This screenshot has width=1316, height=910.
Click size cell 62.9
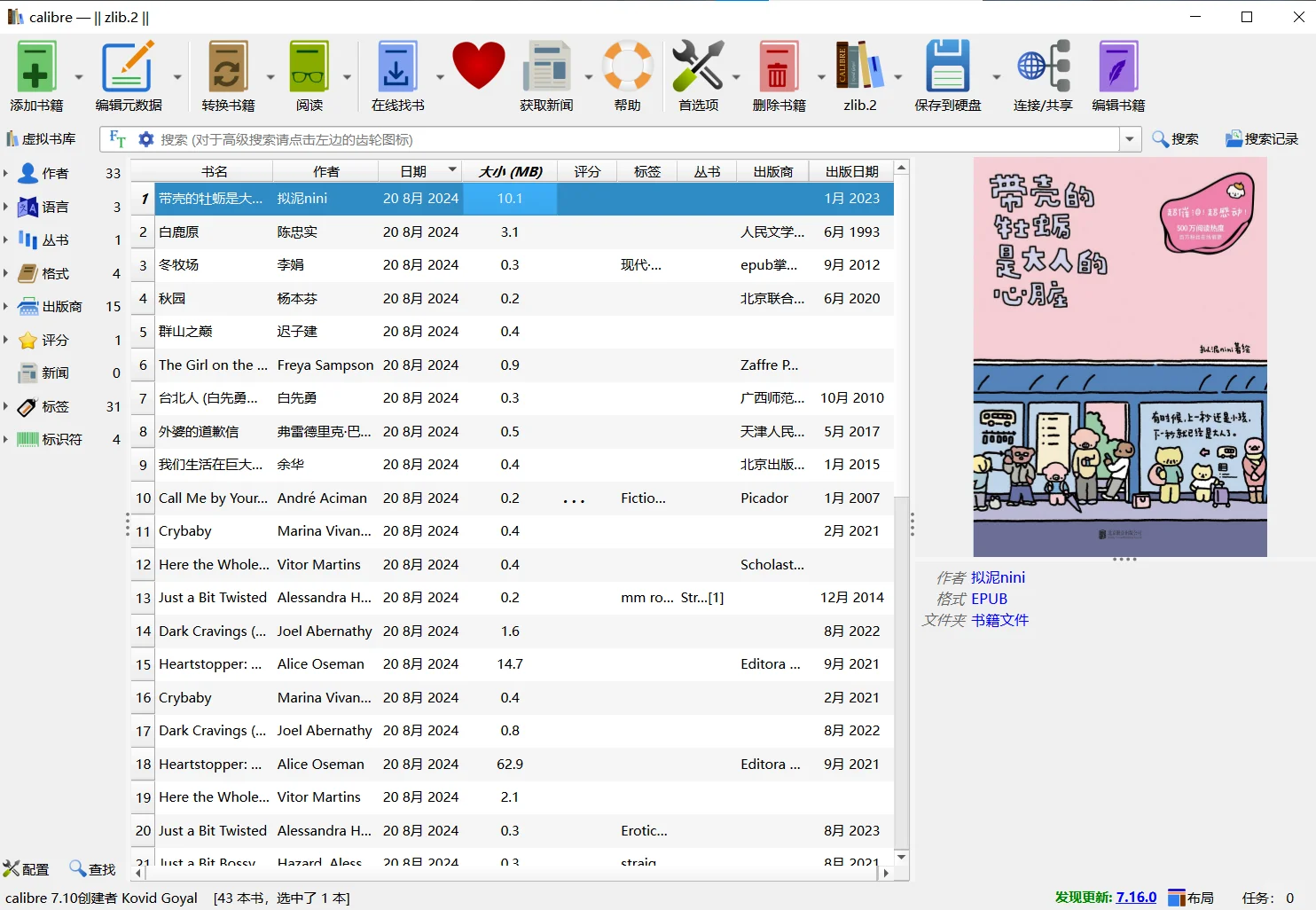[x=510, y=765]
